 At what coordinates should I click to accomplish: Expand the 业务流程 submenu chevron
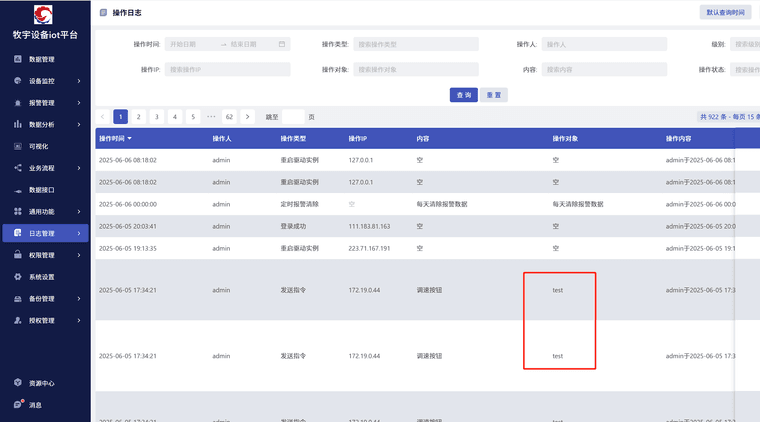click(x=79, y=168)
